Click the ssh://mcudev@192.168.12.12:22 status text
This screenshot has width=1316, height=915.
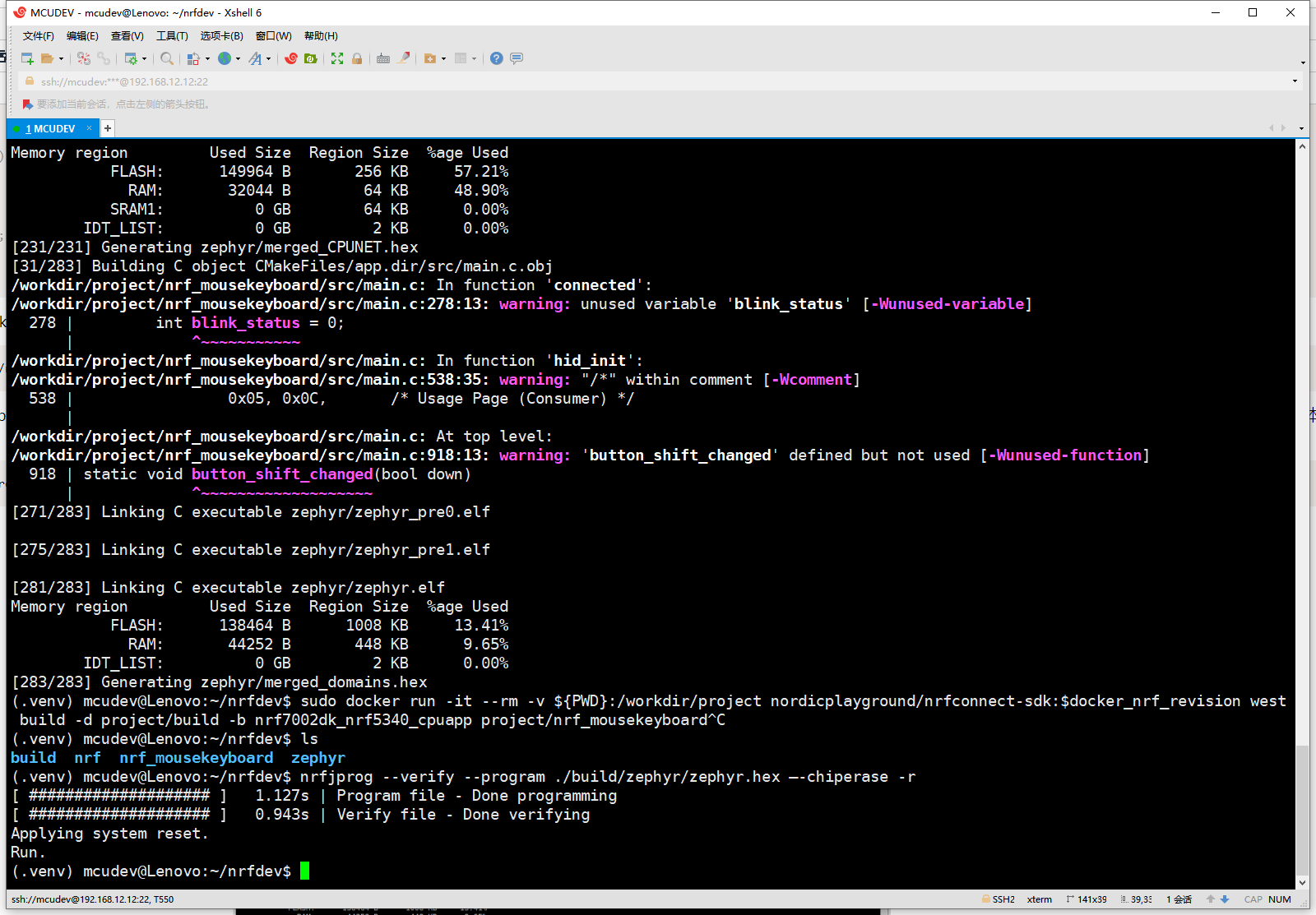tap(93, 899)
